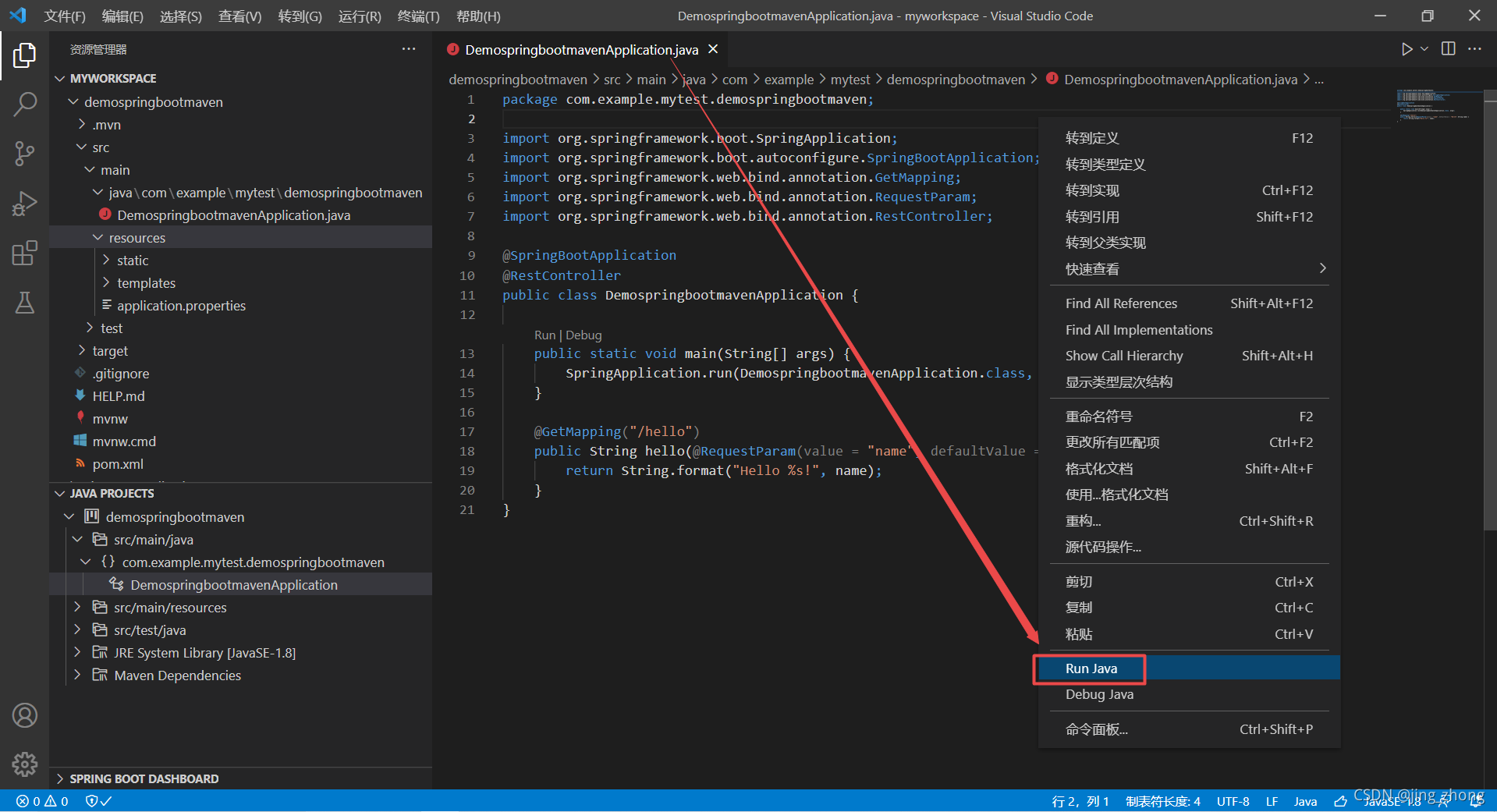Collapse the JAVA PROJECTS section

60,494
